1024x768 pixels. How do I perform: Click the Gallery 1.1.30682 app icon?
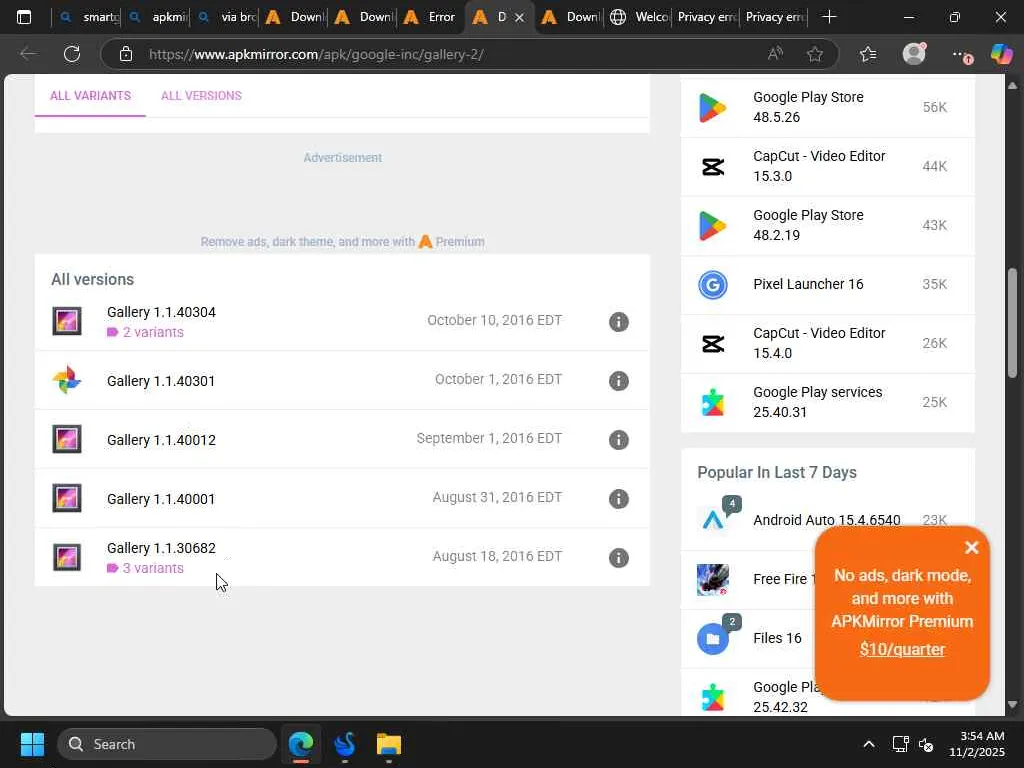67,558
